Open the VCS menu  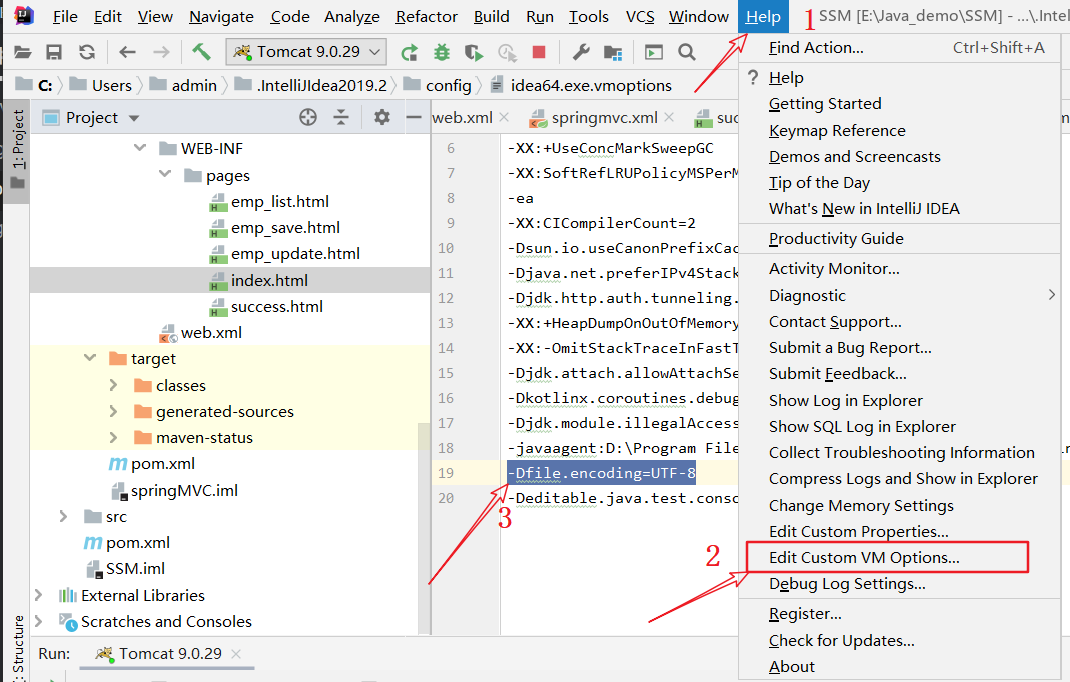(x=640, y=16)
